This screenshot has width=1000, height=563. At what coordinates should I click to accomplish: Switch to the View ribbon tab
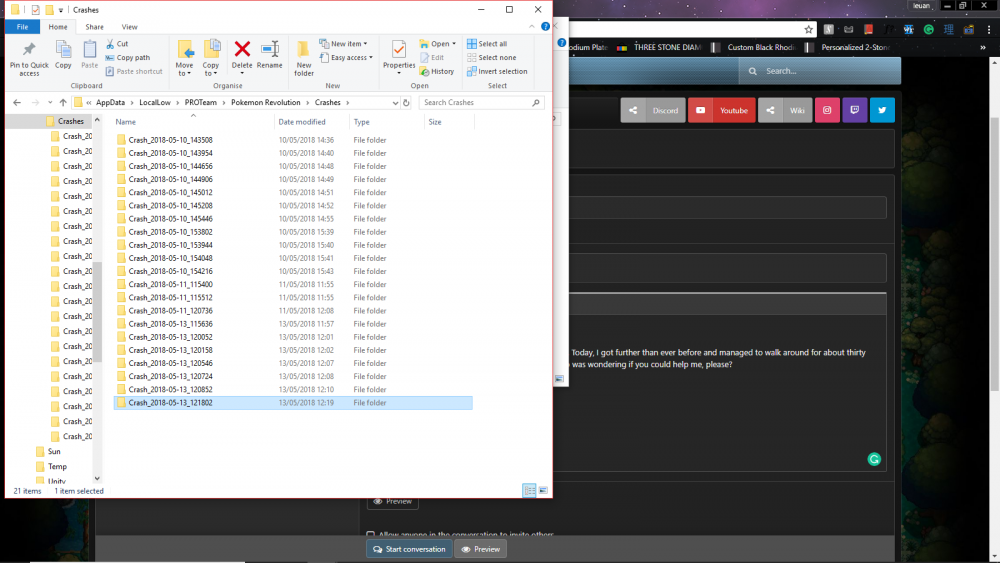click(129, 27)
